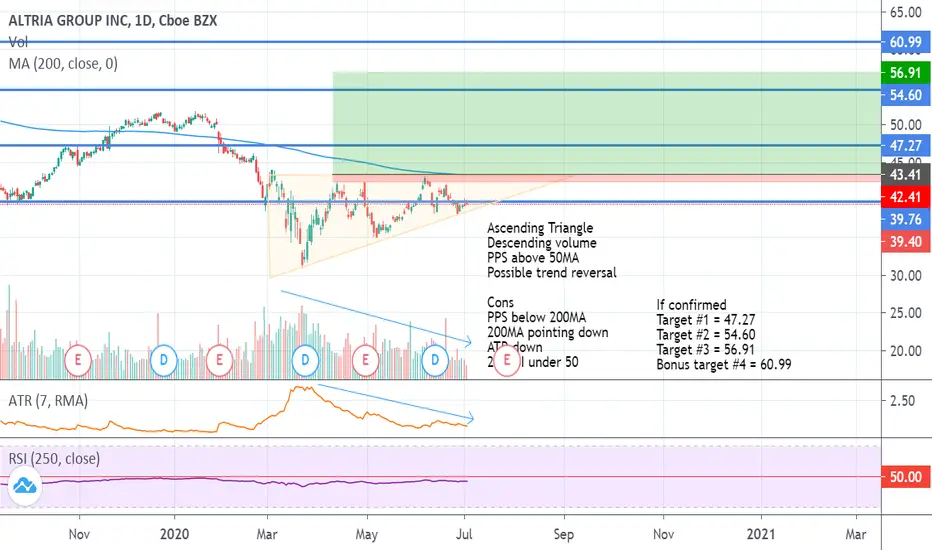The image size is (932, 550).
Task: Click the 'Sep' time axis label
Action: (563, 534)
